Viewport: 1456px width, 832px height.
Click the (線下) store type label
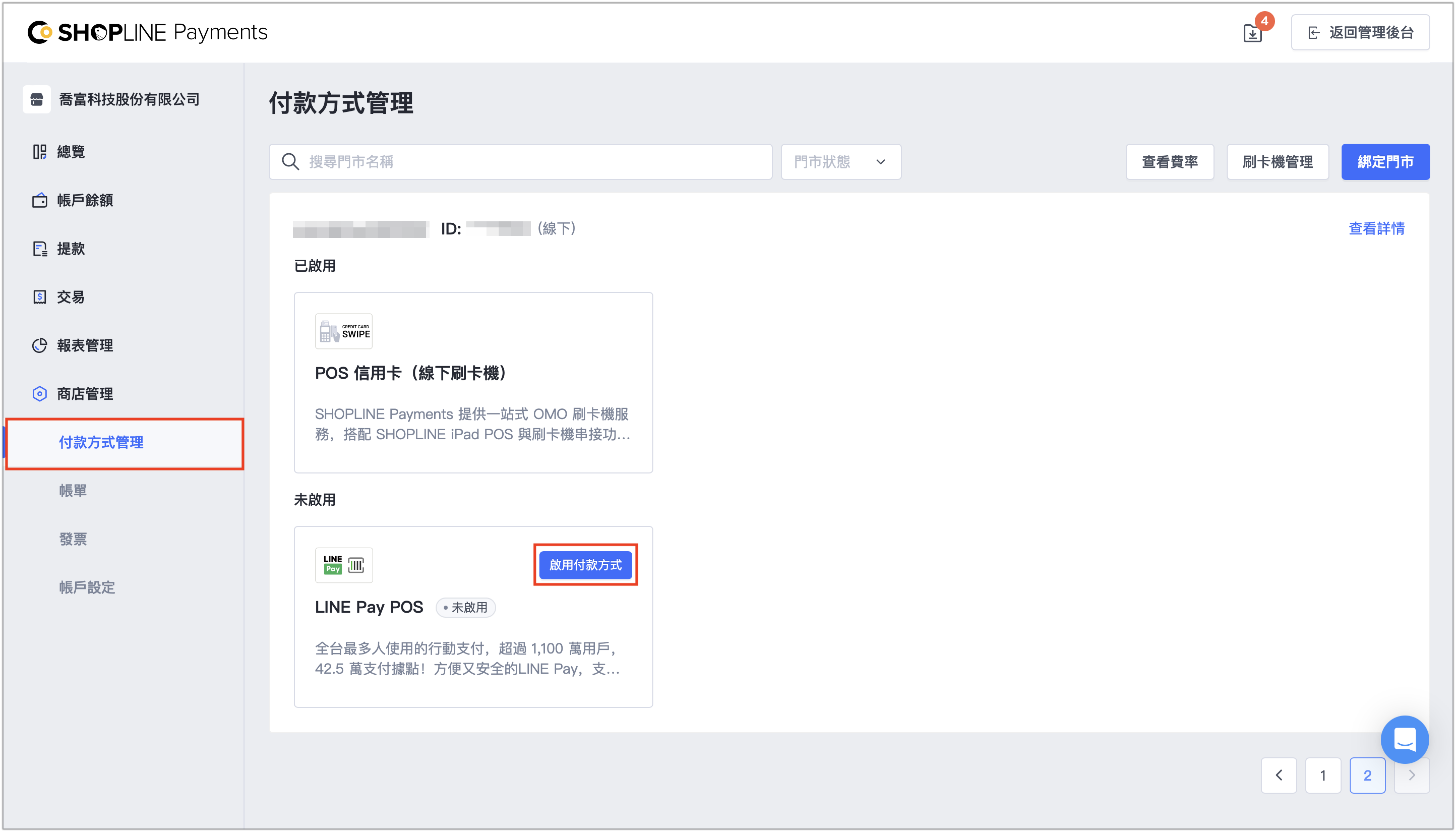click(556, 229)
